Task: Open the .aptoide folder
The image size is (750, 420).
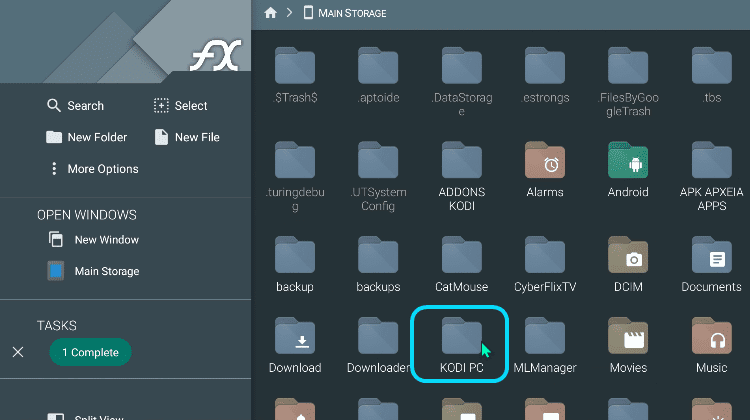Action: pos(378,76)
